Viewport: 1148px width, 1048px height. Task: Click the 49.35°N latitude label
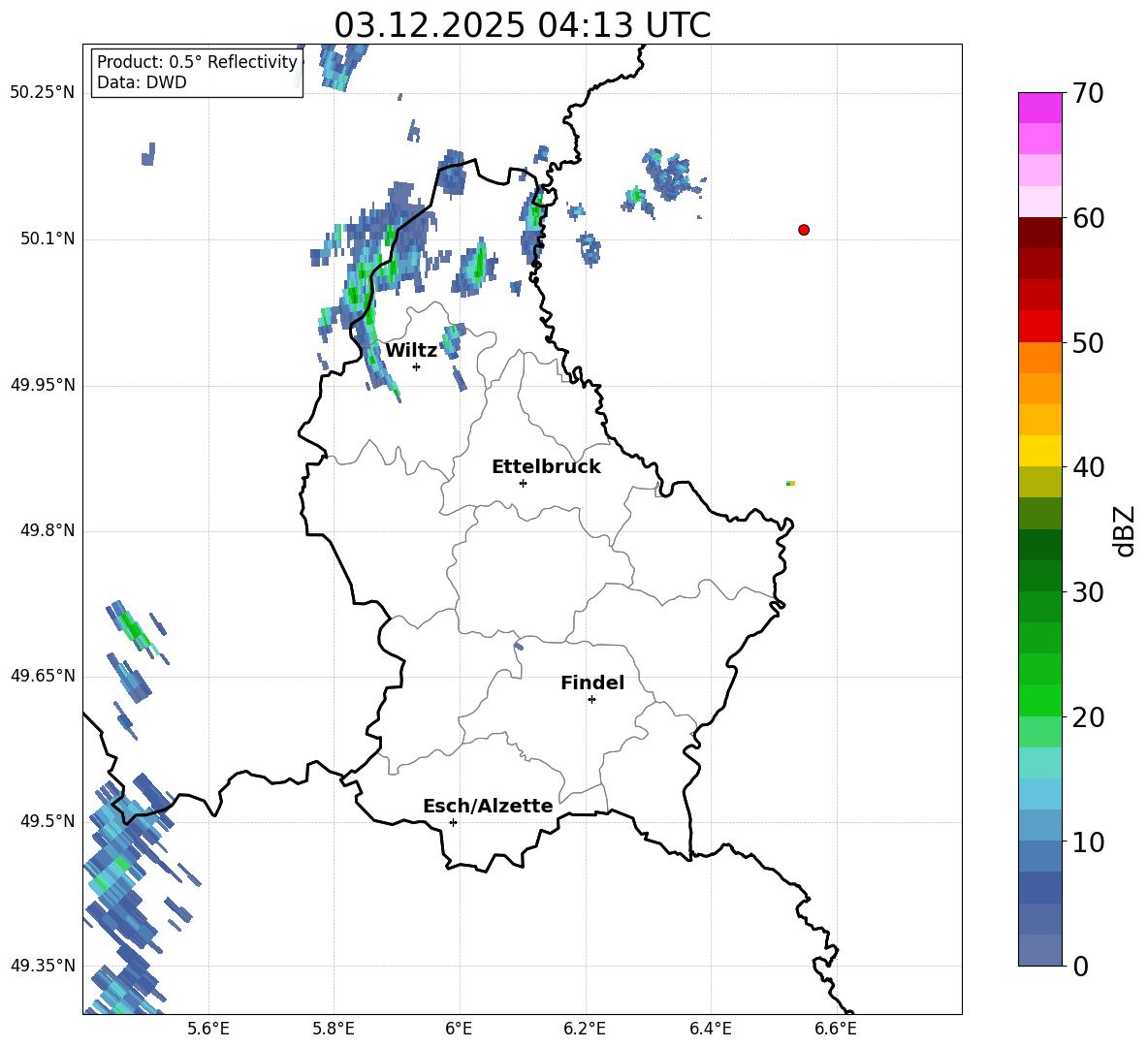click(43, 966)
